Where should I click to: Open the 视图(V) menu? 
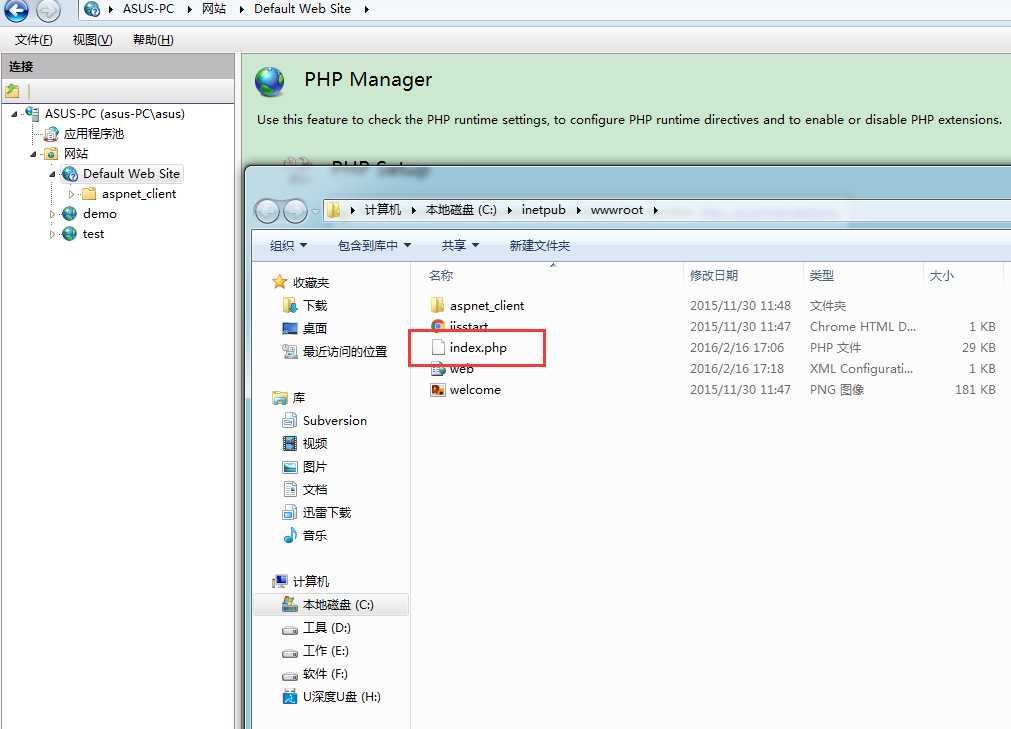click(92, 40)
